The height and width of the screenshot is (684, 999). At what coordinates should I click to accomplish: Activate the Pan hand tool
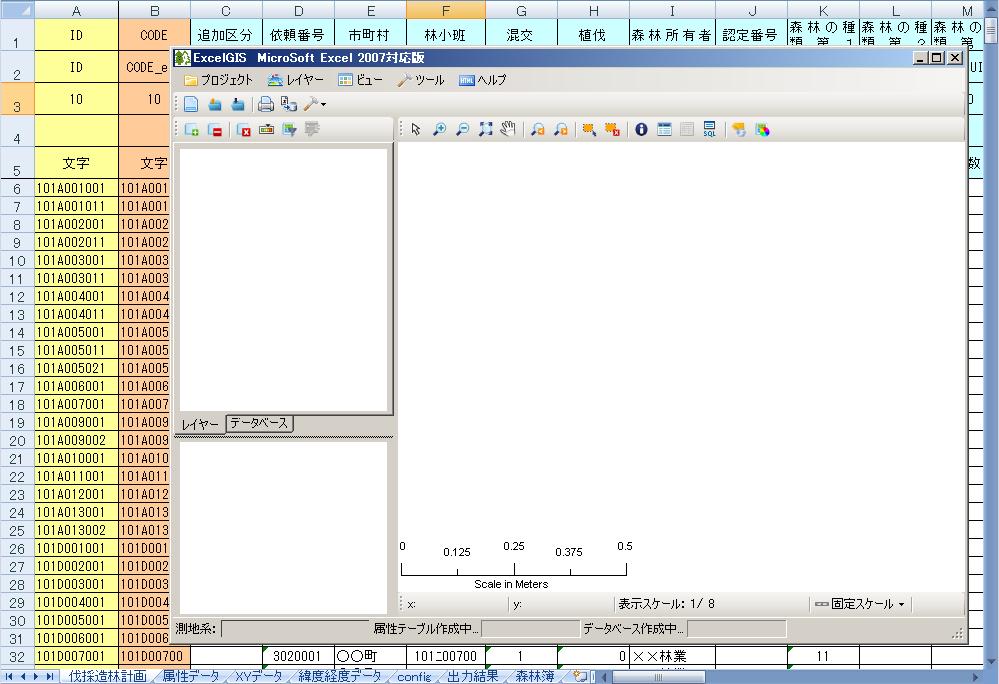pos(506,129)
